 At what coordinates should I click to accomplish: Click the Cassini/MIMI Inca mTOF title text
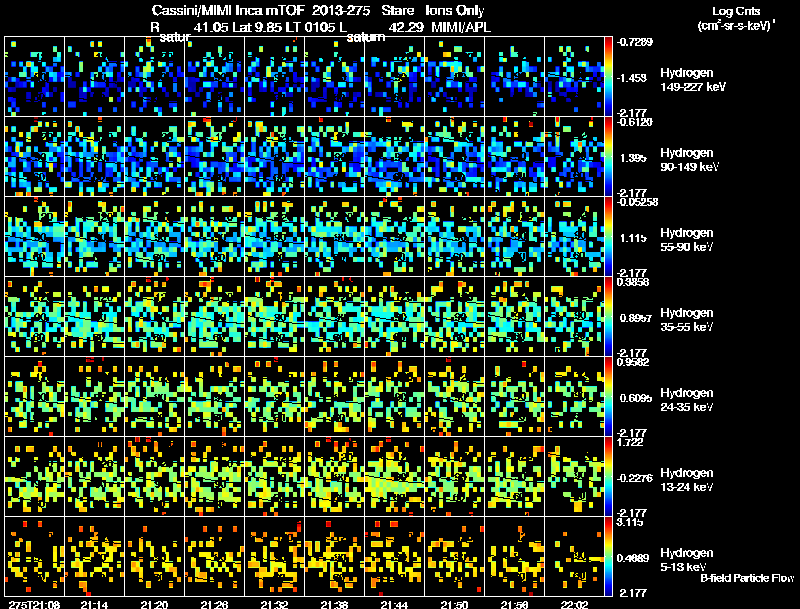pyautogui.click(x=228, y=10)
